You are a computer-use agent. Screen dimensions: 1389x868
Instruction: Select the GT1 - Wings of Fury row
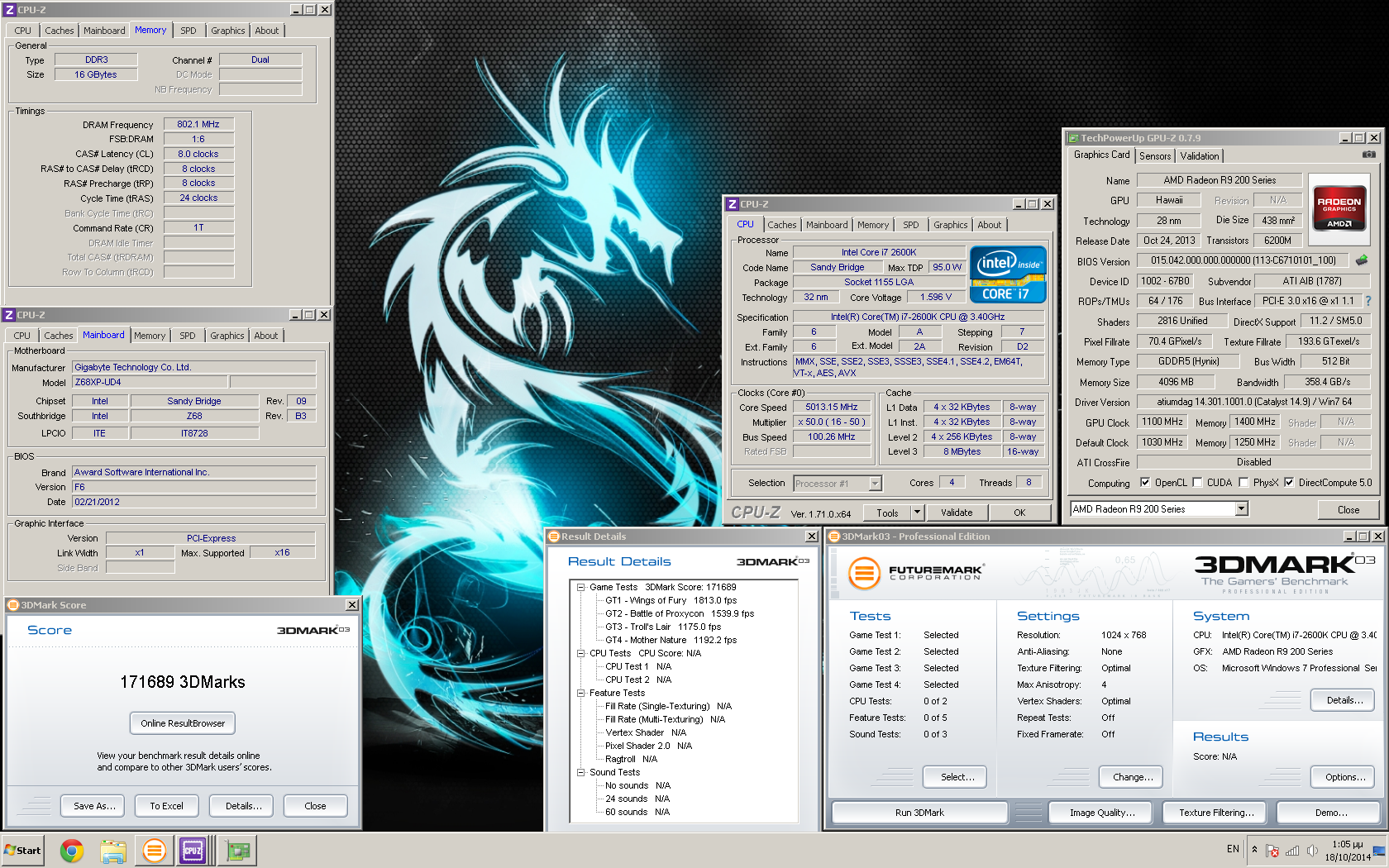pyautogui.click(x=671, y=600)
